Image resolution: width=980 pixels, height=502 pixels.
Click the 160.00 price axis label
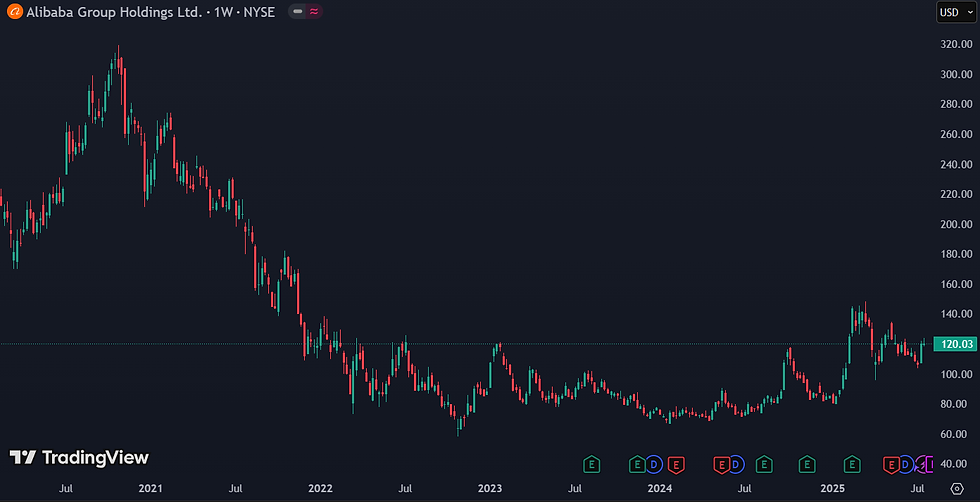958,284
